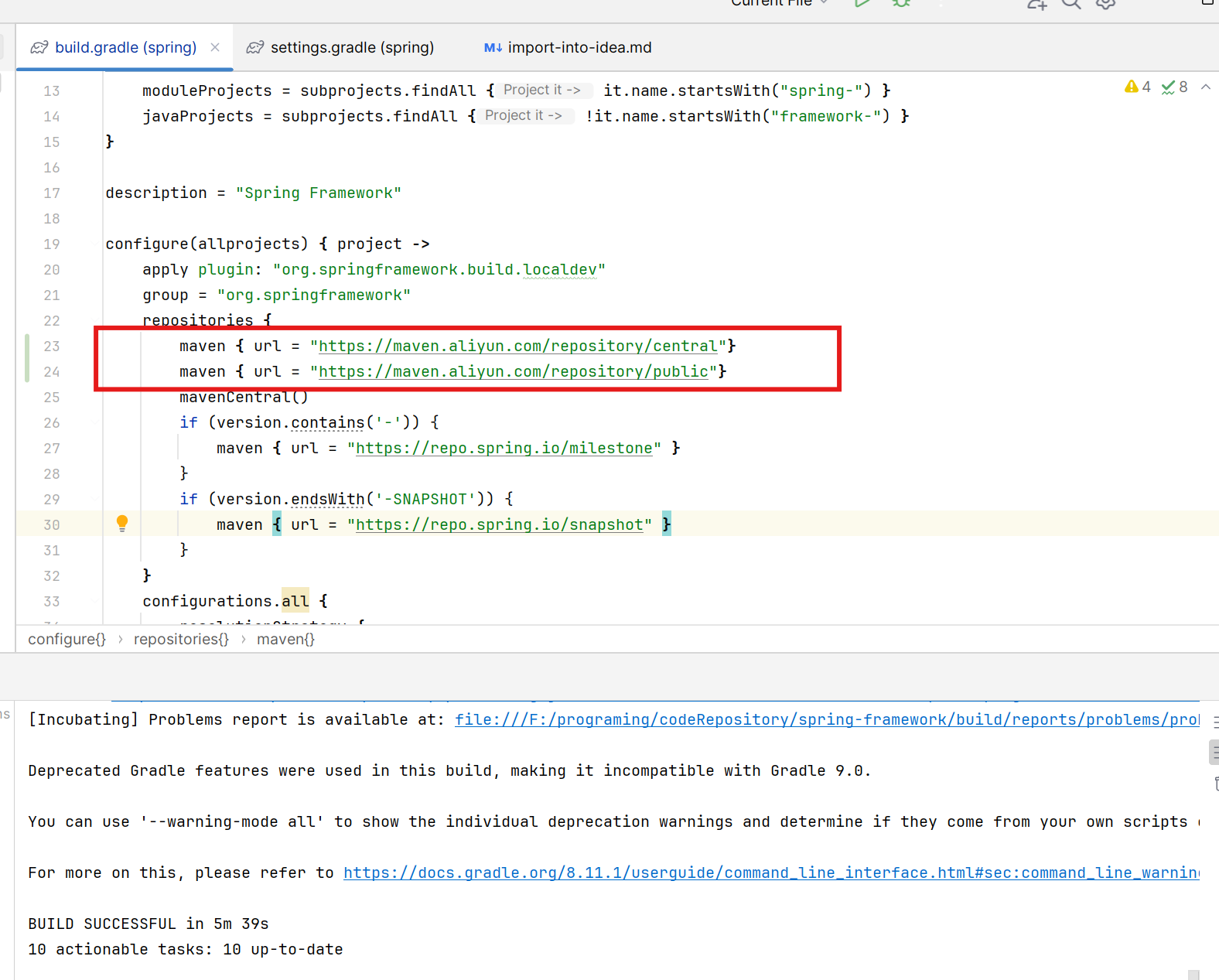Close the build.gradle (spring) tab
The height and width of the screenshot is (980, 1219).
(215, 47)
